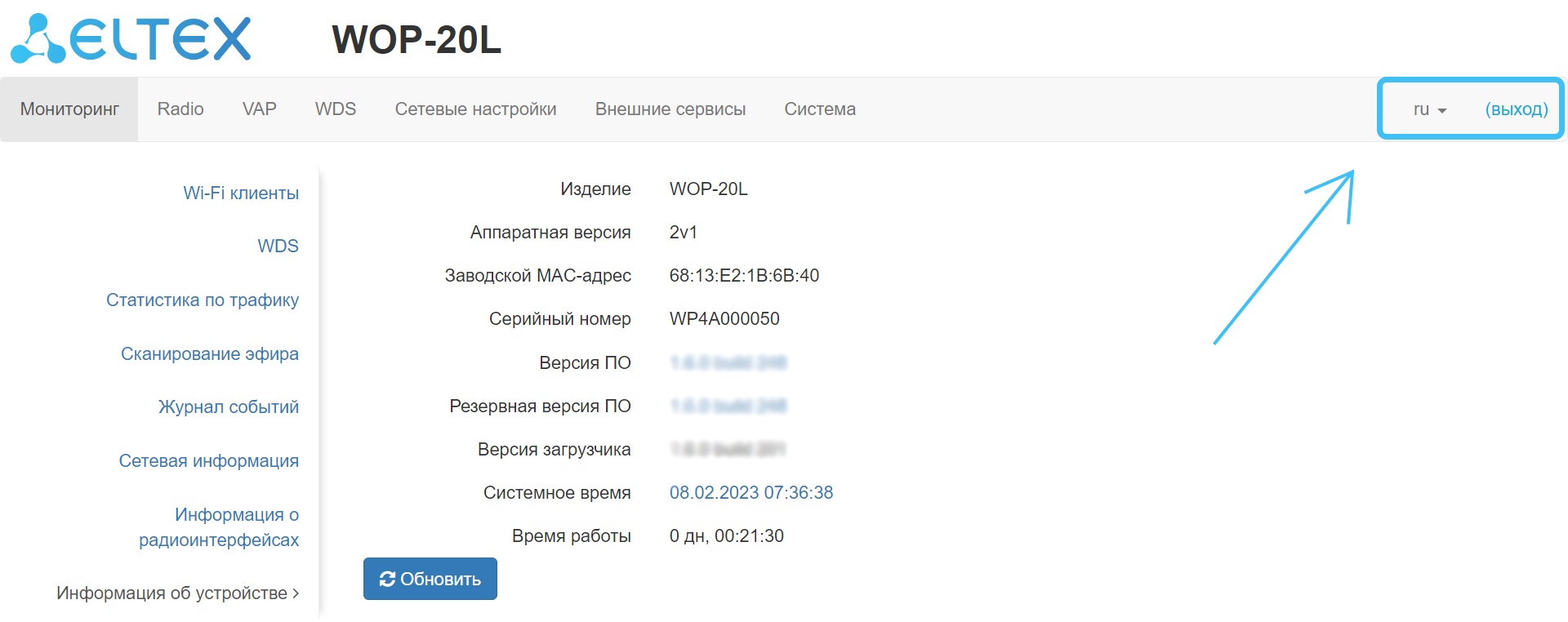The width and height of the screenshot is (1568, 622).
Task: Click the Заводской MAC-адрес label
Action: pyautogui.click(x=537, y=276)
